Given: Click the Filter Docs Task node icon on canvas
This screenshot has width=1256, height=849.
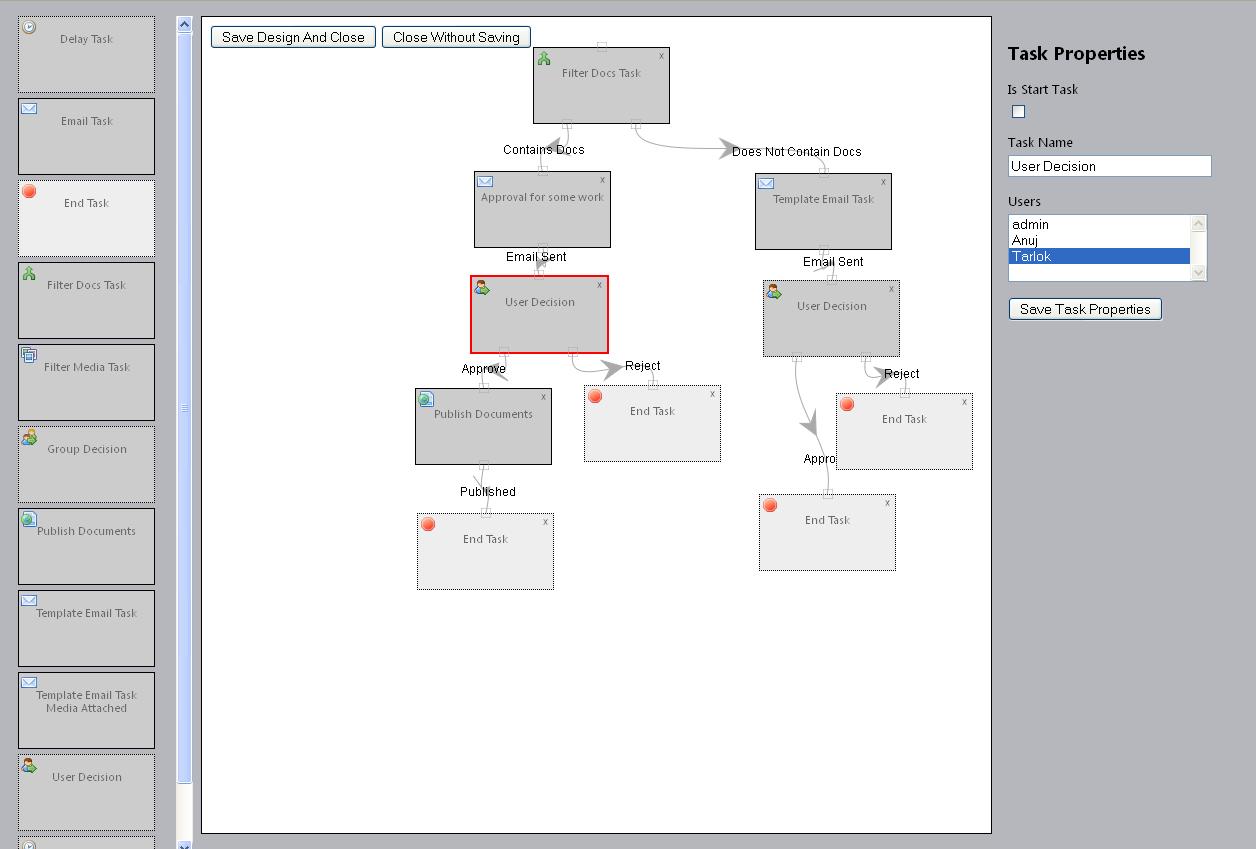Looking at the screenshot, I should pyautogui.click(x=544, y=59).
